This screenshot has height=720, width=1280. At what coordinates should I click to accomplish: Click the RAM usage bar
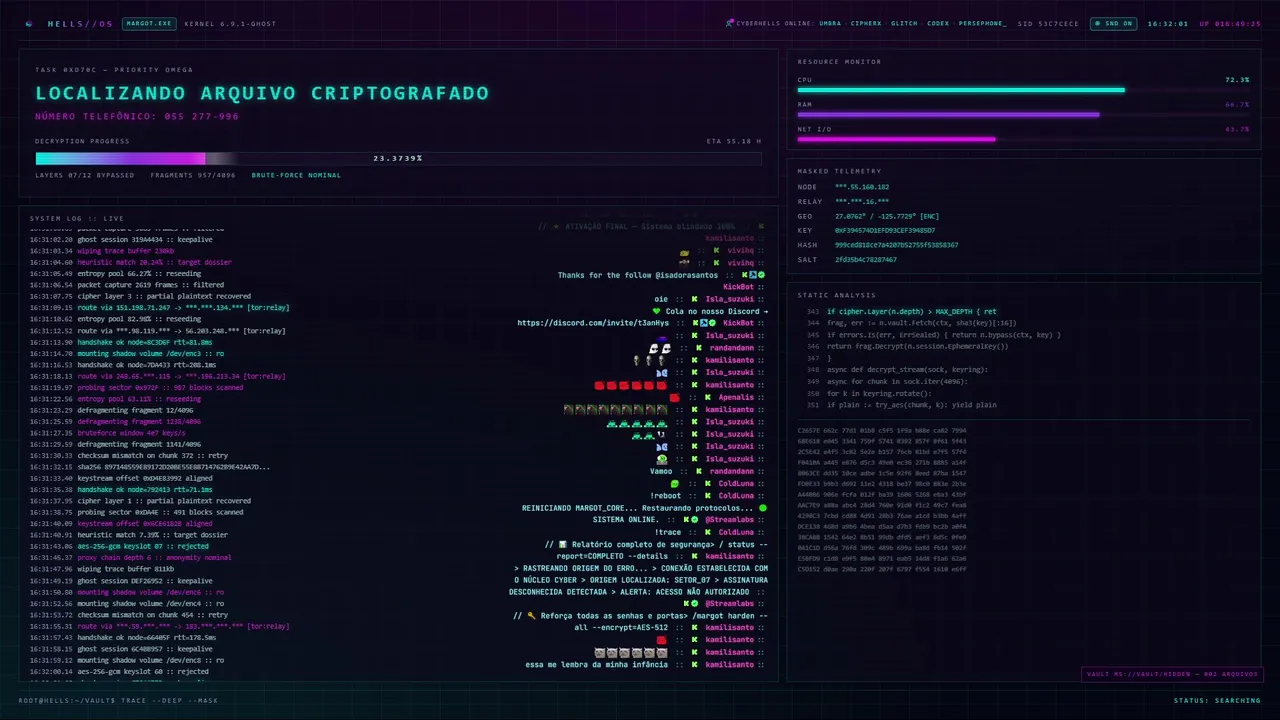tap(1023, 114)
